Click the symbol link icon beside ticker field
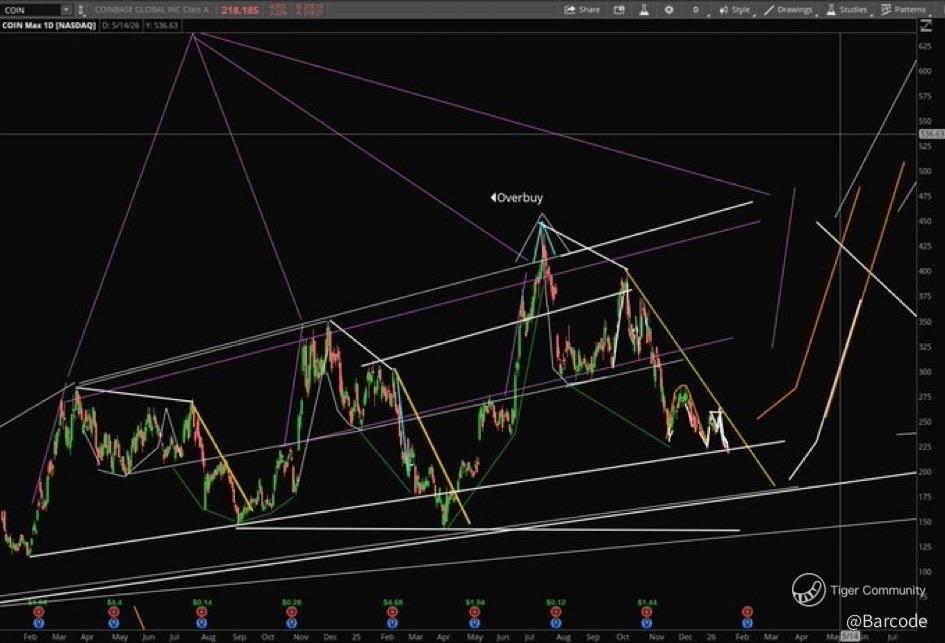This screenshot has height=643, width=945. (81, 10)
